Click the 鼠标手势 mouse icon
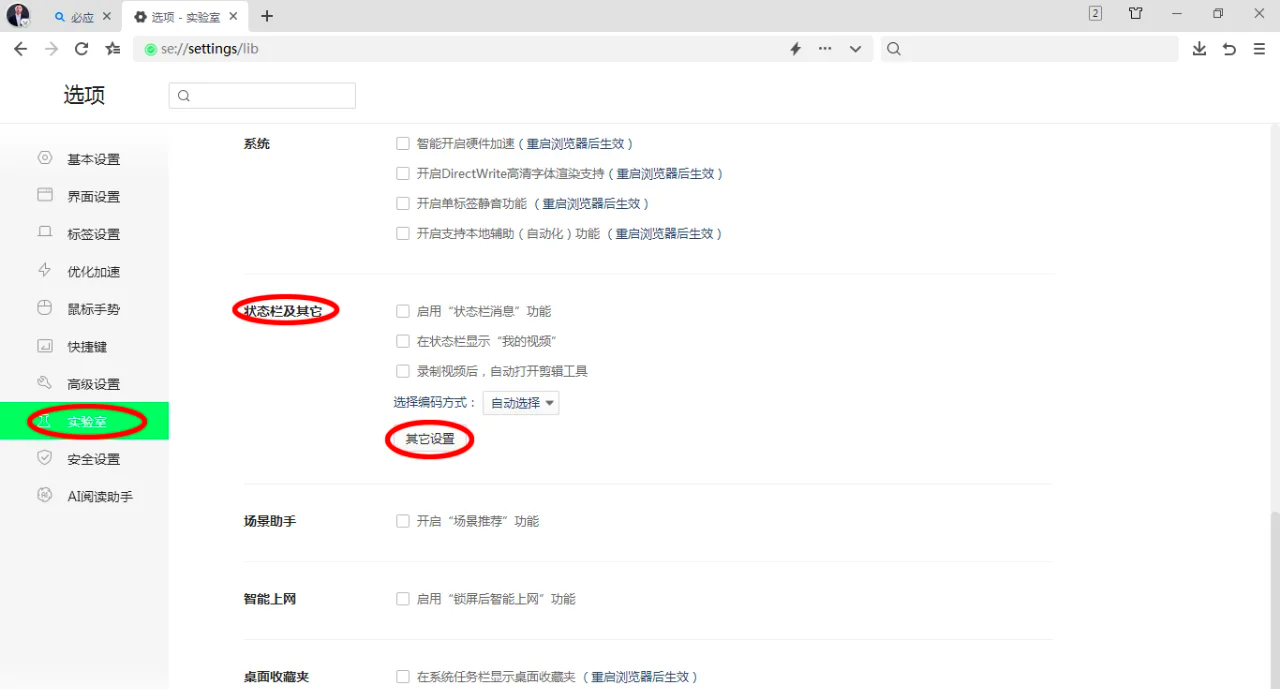1280x689 pixels. (x=45, y=308)
